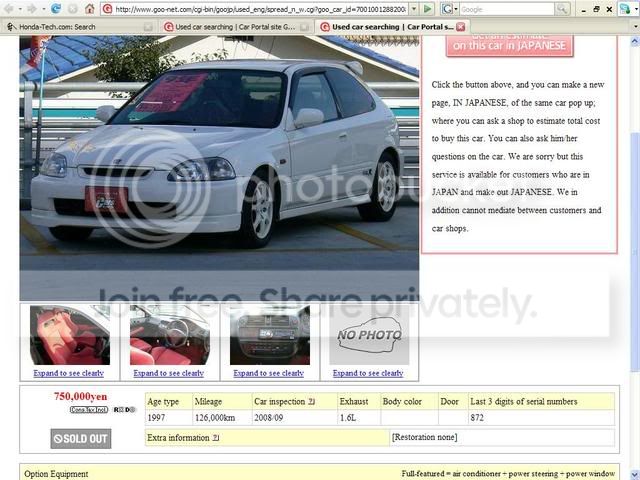640x480 pixels.
Task: Click Expand to see clearly under first thumbnail
Action: point(69,373)
